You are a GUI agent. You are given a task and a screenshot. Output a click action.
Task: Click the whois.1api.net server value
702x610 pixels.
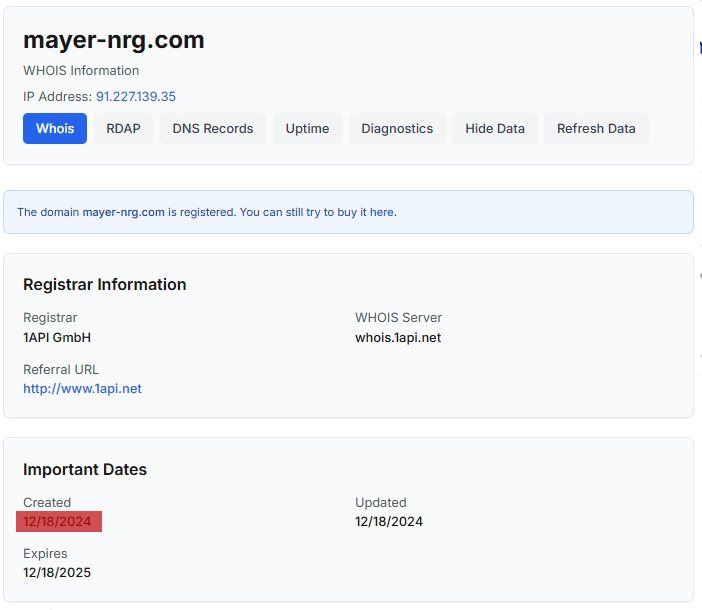(x=398, y=338)
